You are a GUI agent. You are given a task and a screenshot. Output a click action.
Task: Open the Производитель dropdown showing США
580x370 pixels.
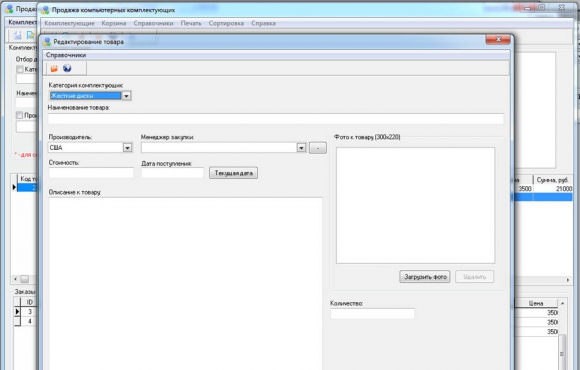pyautogui.click(x=127, y=148)
